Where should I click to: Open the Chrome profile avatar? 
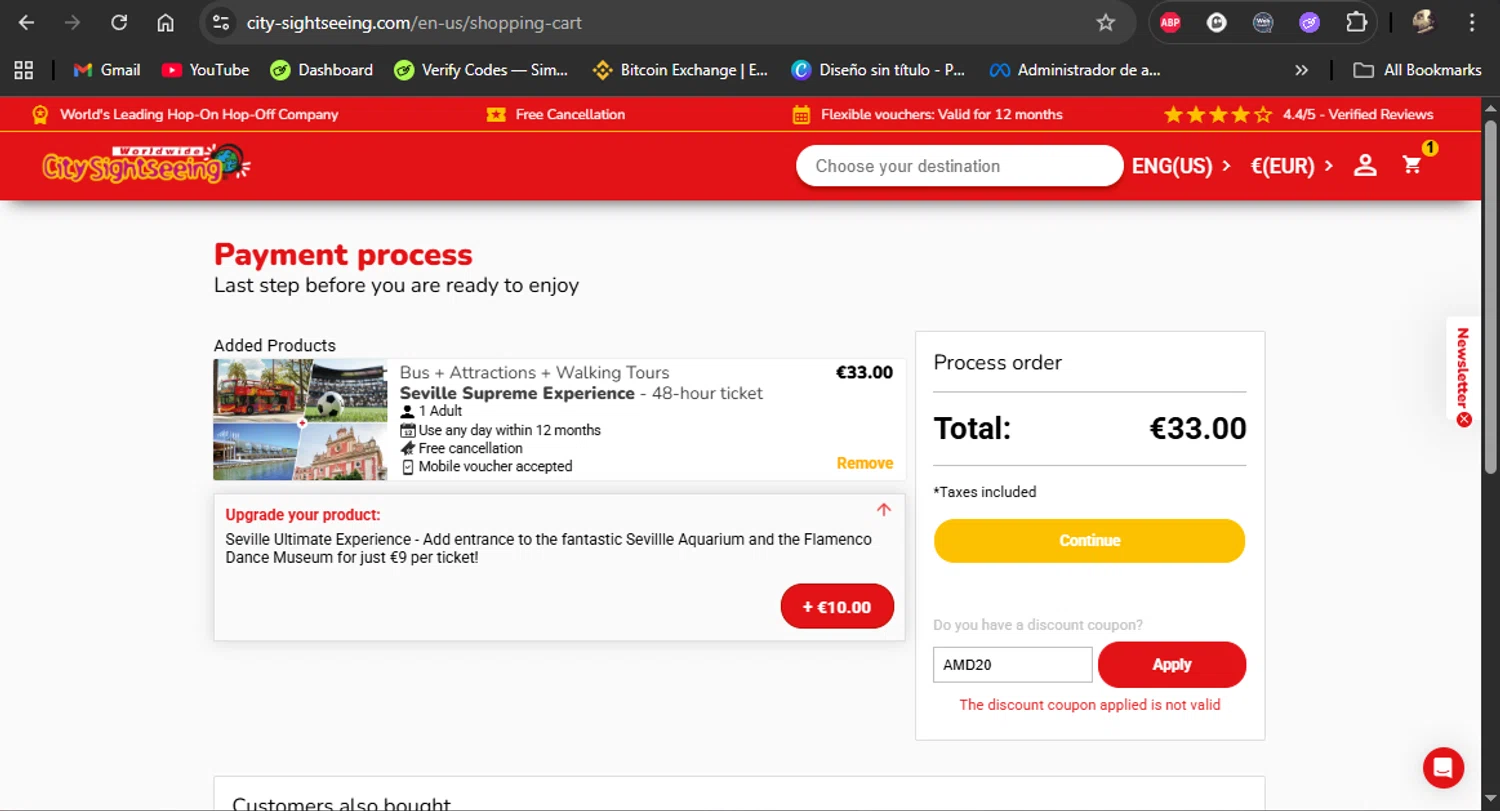(1424, 23)
